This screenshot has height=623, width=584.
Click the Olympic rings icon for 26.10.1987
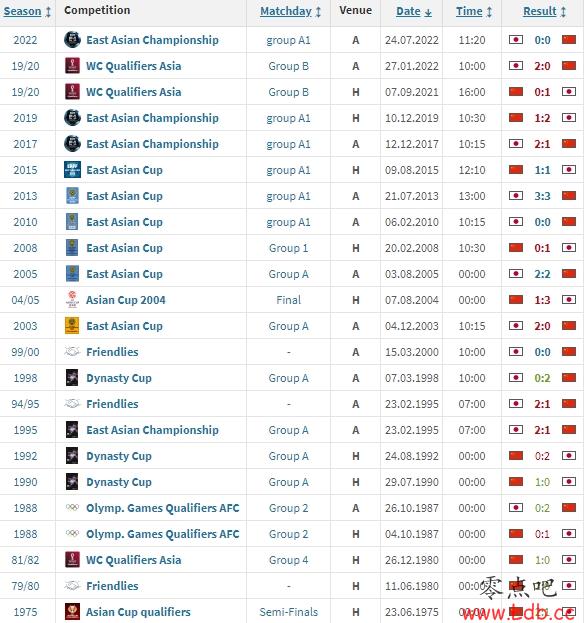[72, 507]
